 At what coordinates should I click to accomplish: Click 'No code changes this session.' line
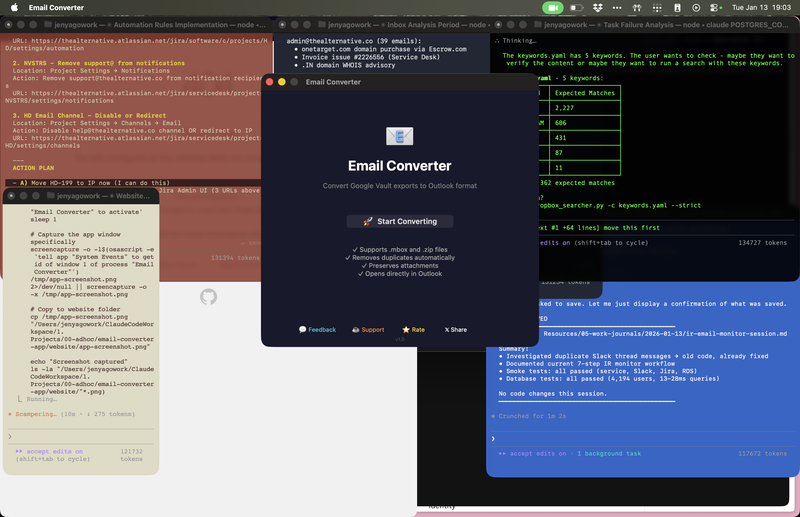point(552,393)
